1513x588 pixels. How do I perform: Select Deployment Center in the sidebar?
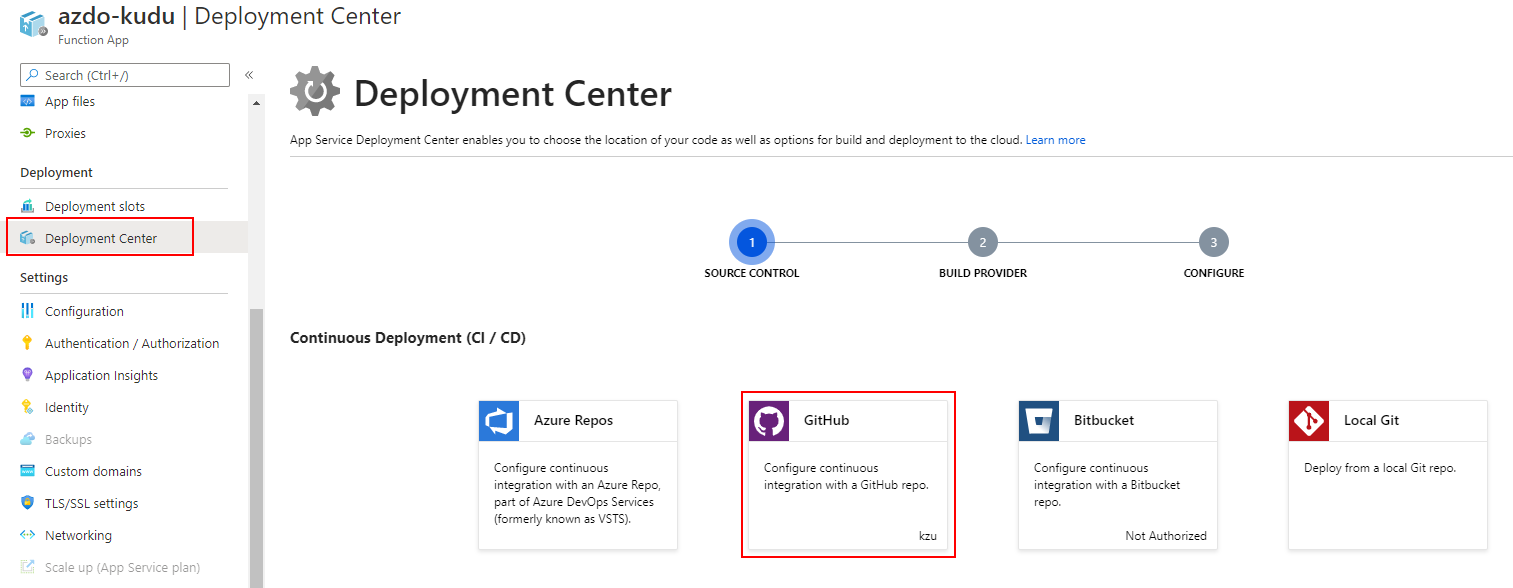[100, 238]
